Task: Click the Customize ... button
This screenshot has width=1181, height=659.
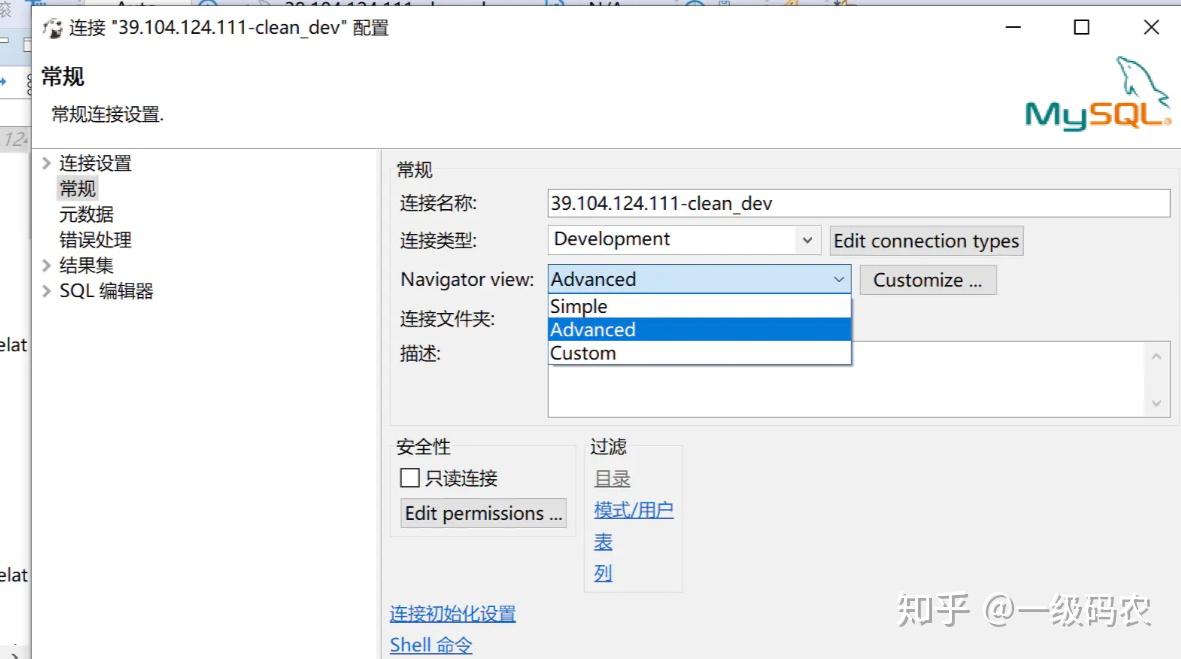Action: (x=927, y=279)
